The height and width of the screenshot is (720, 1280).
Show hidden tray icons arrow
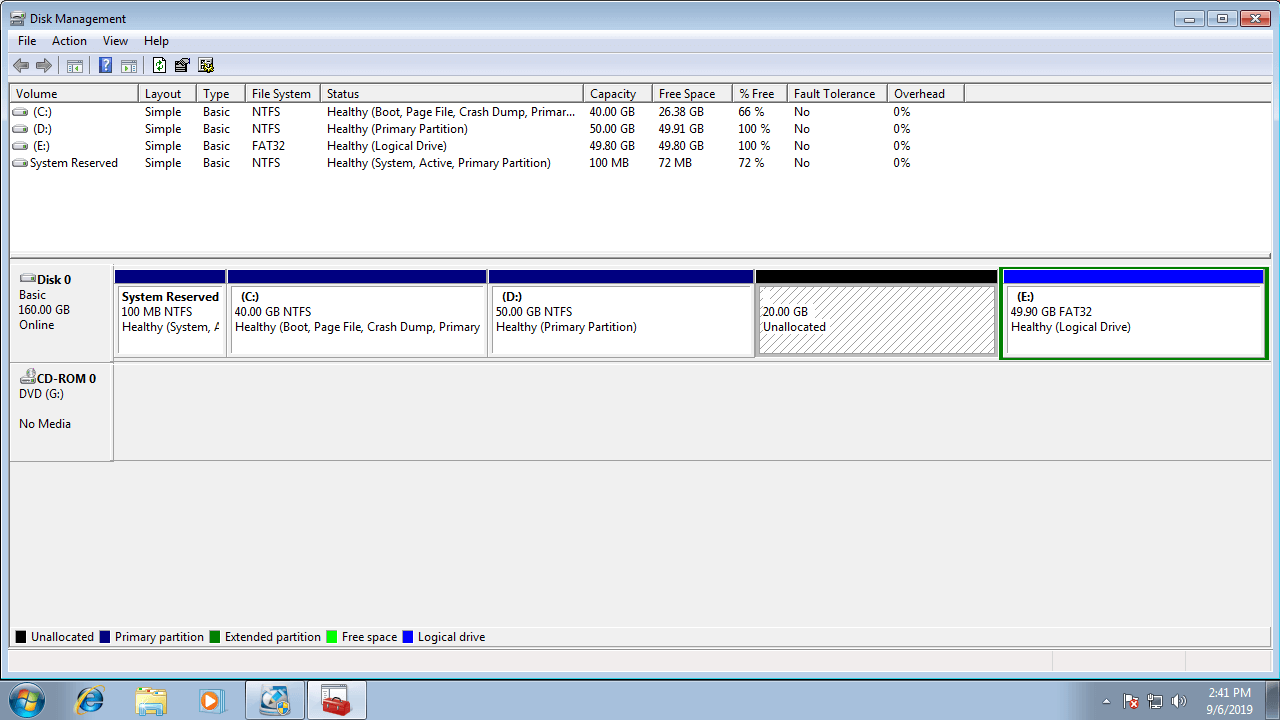pyautogui.click(x=1106, y=701)
